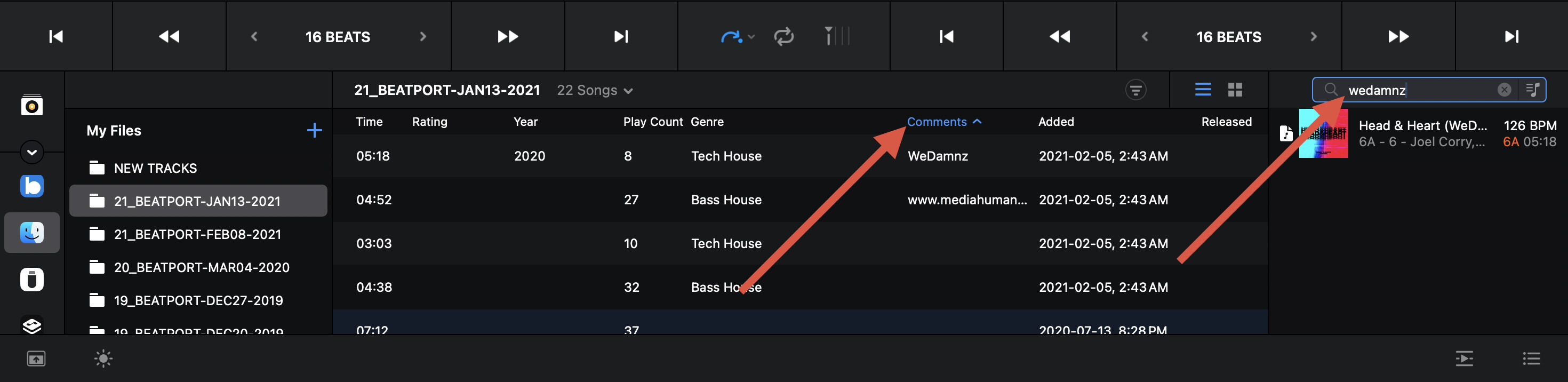Switch to grid view layout
1568x382 pixels.
click(x=1235, y=90)
